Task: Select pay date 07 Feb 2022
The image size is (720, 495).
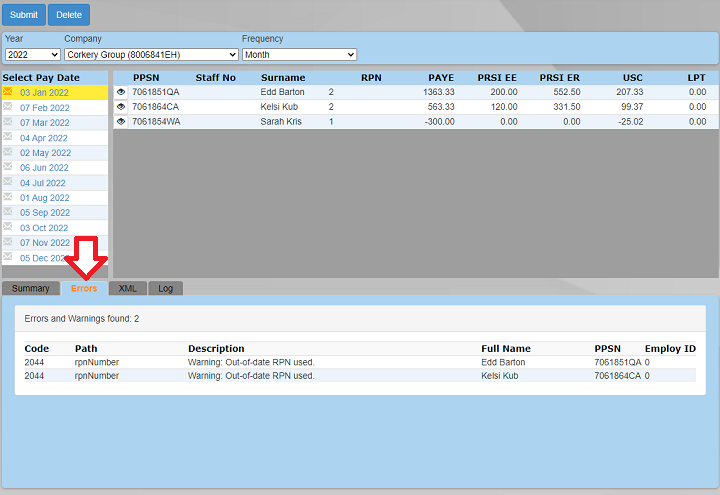Action: pos(45,107)
